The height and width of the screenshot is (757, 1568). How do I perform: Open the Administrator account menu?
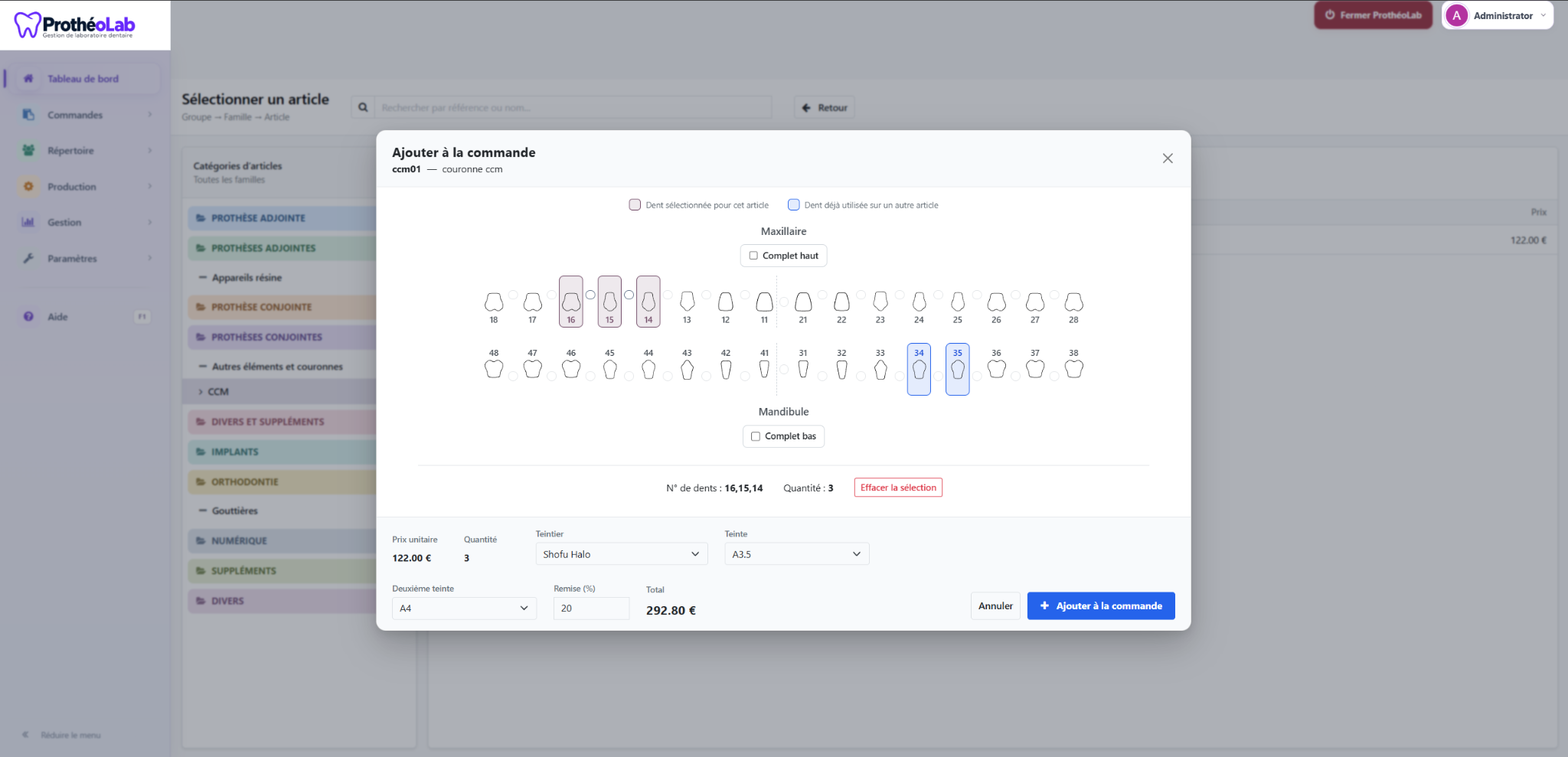click(1497, 15)
